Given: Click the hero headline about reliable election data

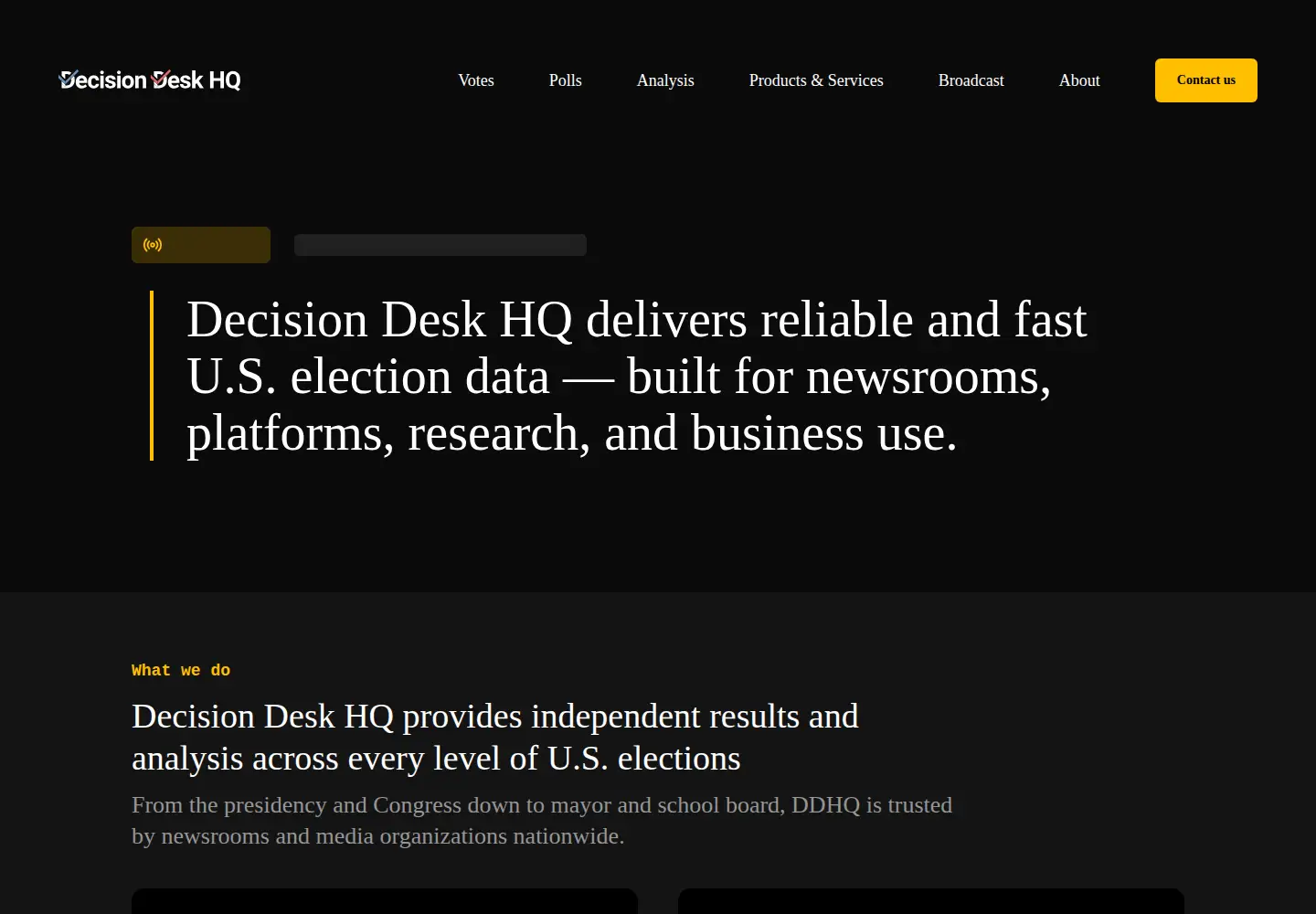Looking at the screenshot, I should click(637, 376).
